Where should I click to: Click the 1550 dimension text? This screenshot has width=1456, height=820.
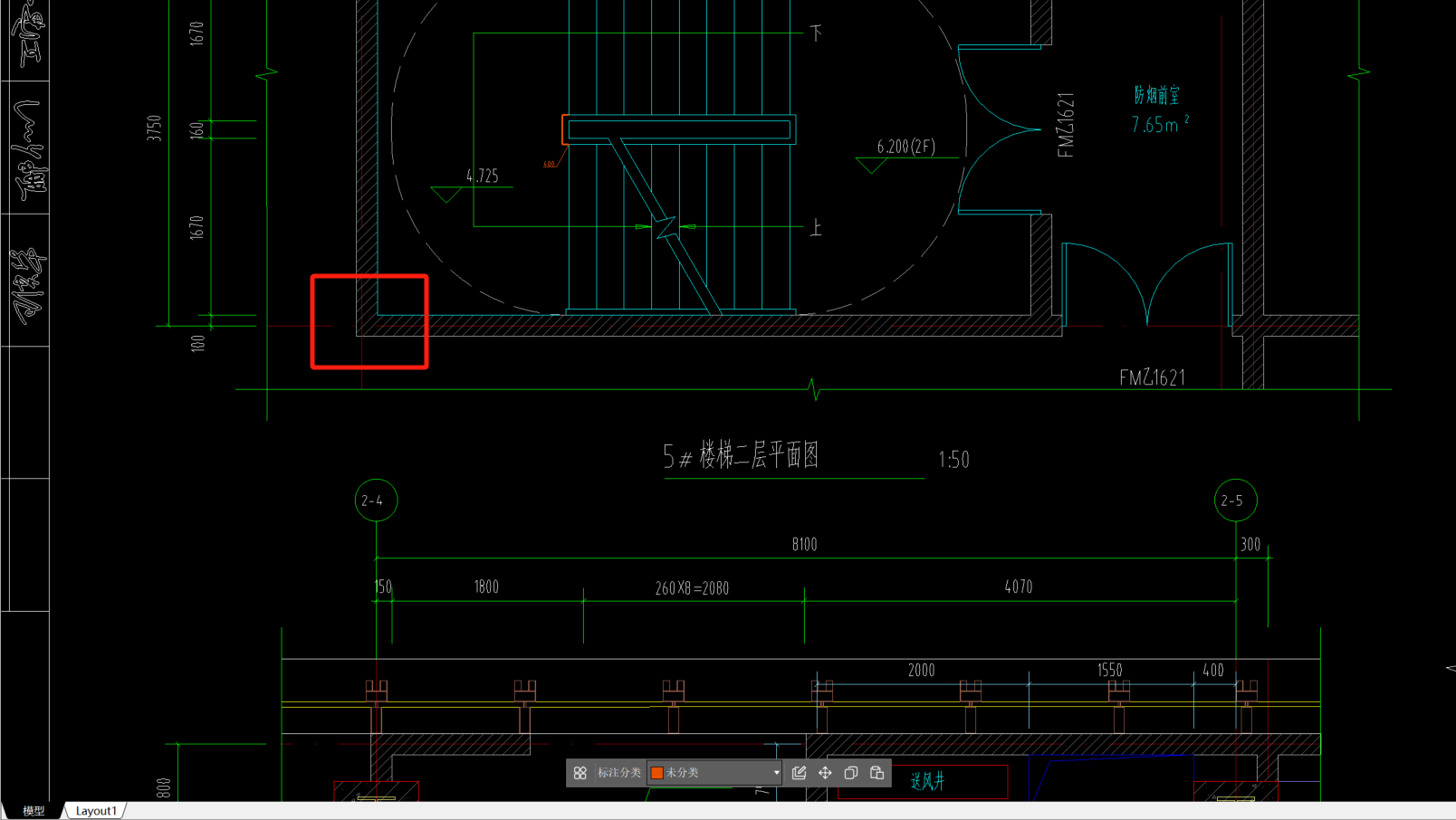tap(1109, 671)
